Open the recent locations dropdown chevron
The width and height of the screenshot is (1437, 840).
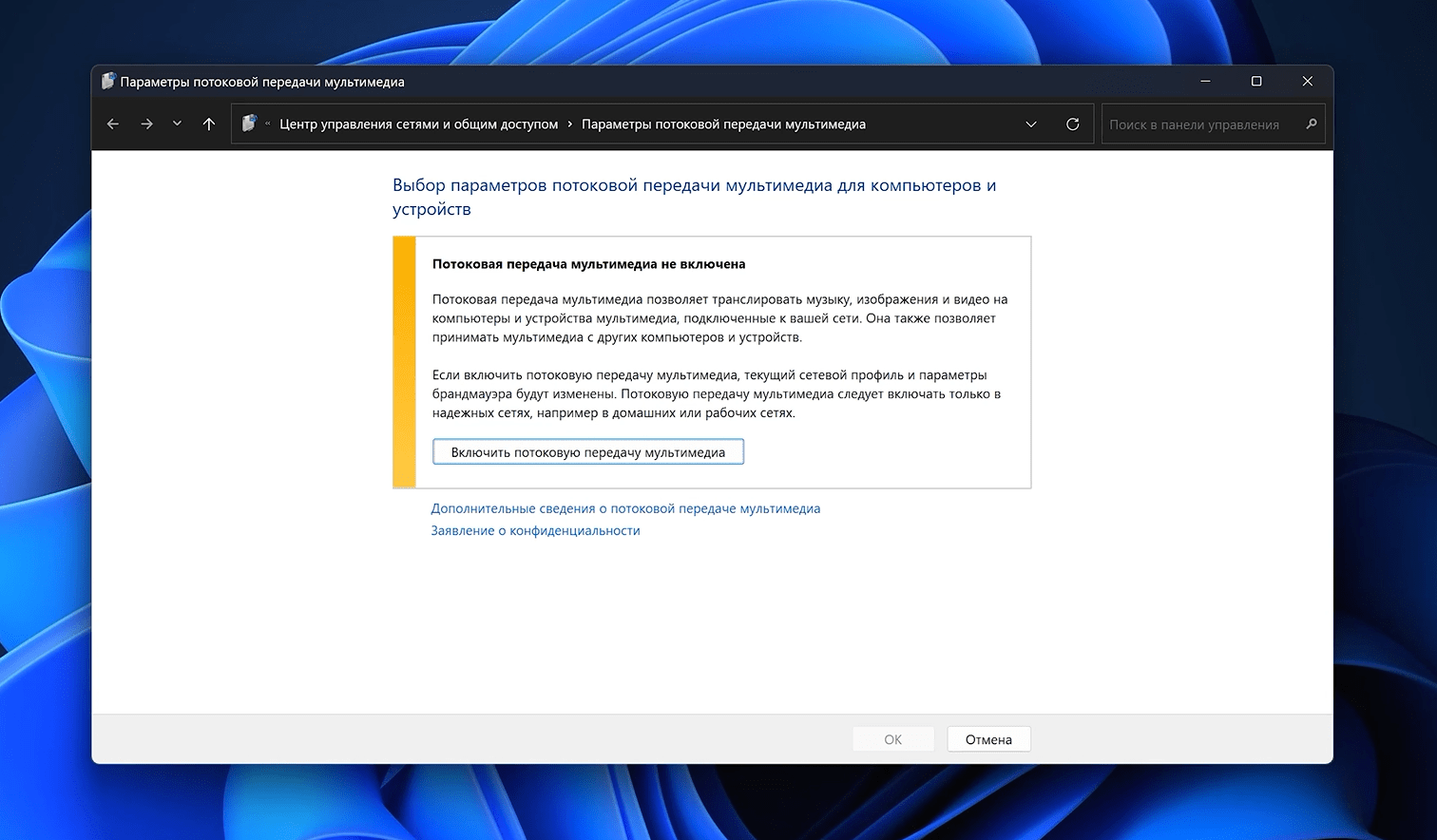(x=177, y=124)
